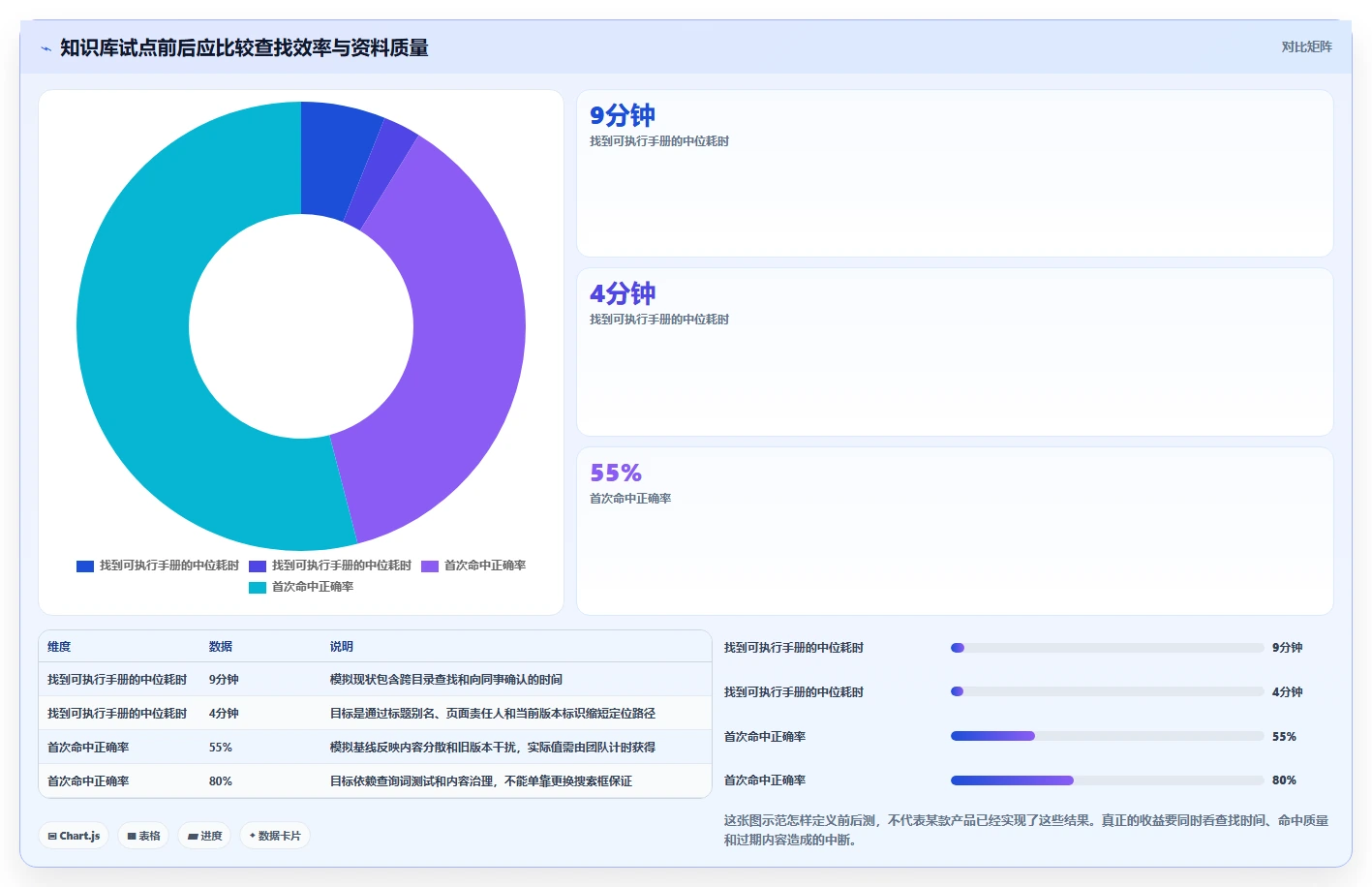Click the 首次命中正确率 cell in the table's 55% row
The image size is (1372, 887).
click(x=88, y=748)
